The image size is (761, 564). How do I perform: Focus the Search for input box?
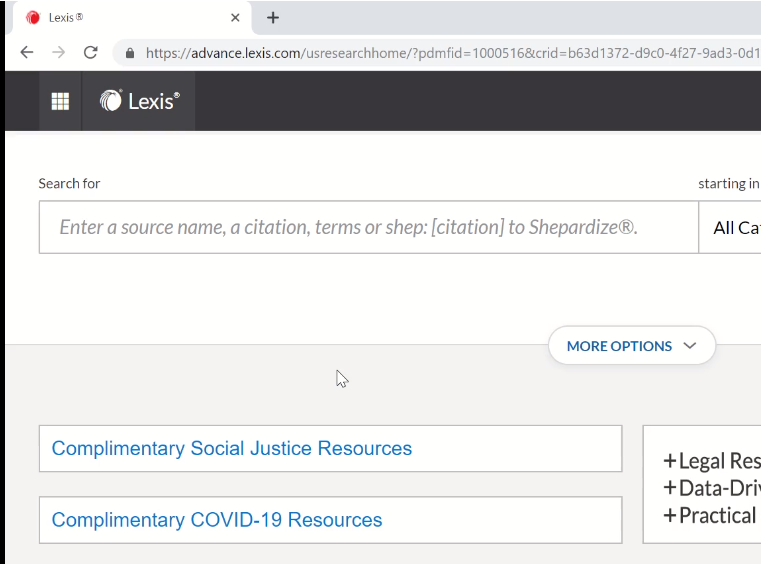(369, 227)
